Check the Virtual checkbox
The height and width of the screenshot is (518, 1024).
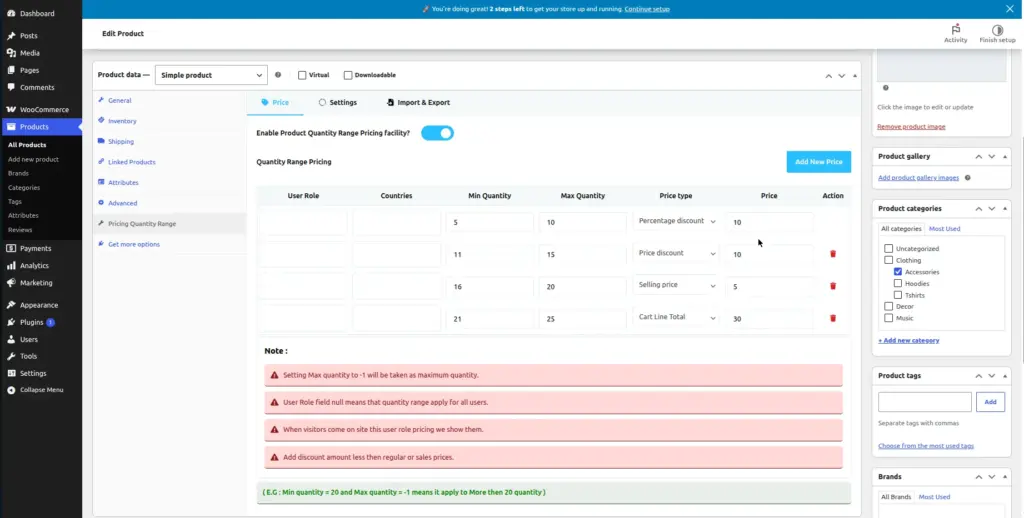302,75
